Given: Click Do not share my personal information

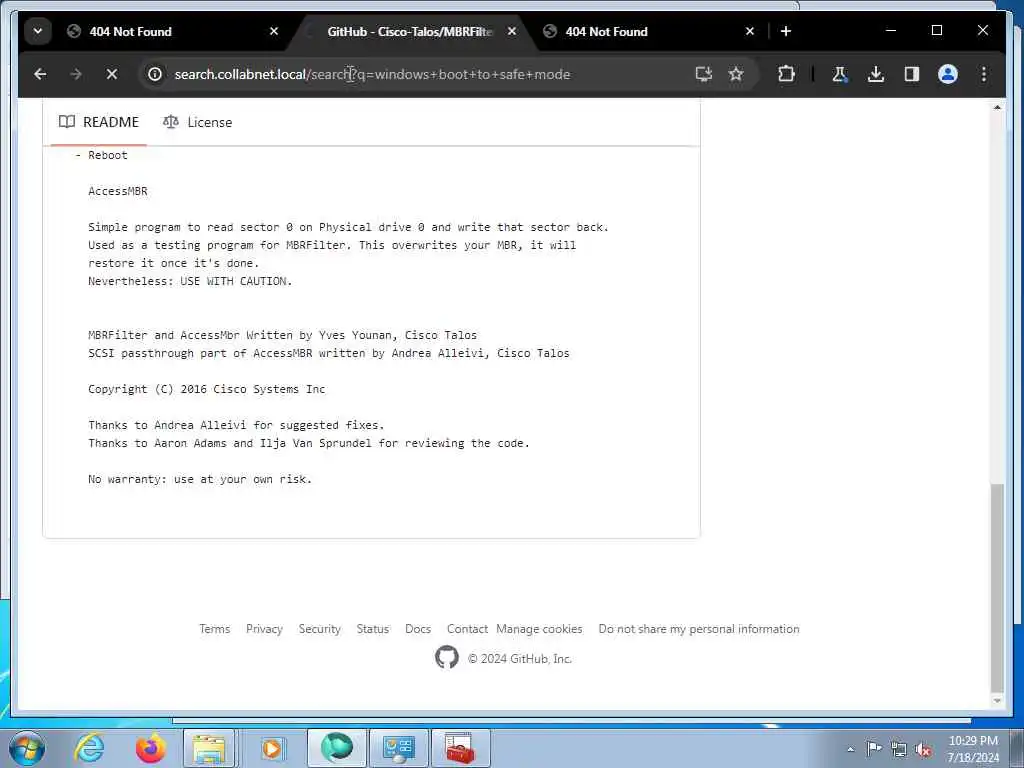Looking at the screenshot, I should pos(699,629).
